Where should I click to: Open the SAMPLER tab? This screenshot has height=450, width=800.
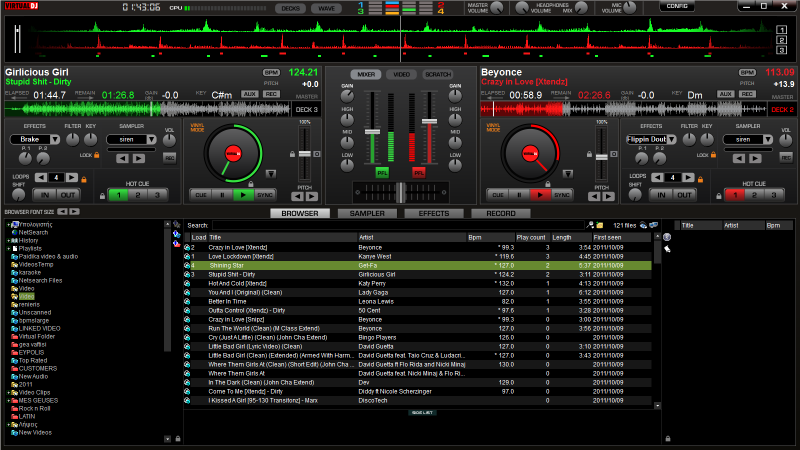tap(367, 213)
